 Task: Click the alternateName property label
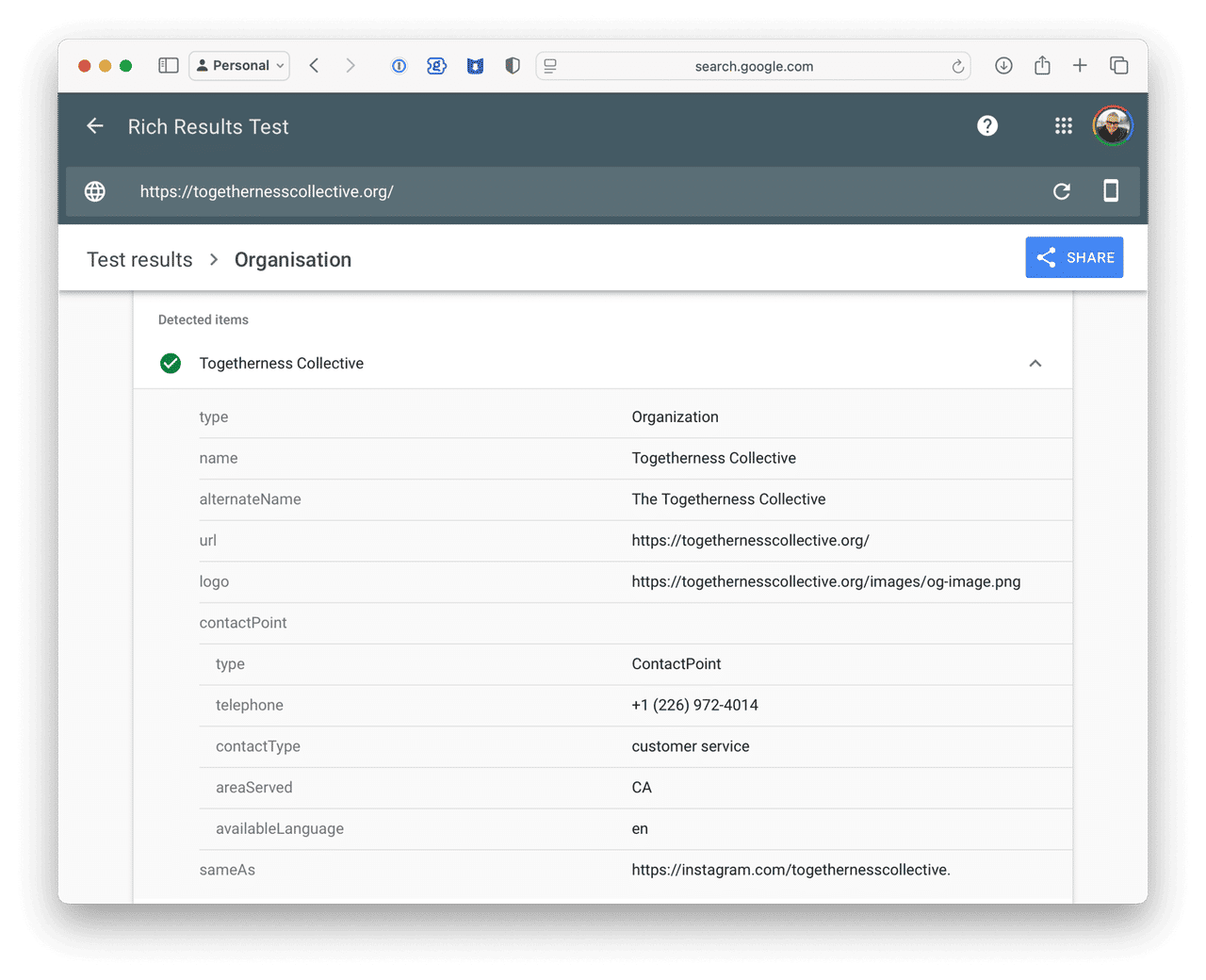click(250, 499)
